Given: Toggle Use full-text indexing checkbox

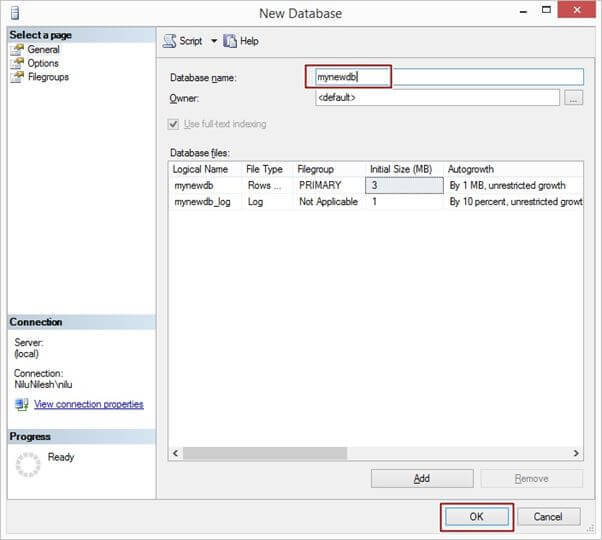Looking at the screenshot, I should tap(173, 124).
